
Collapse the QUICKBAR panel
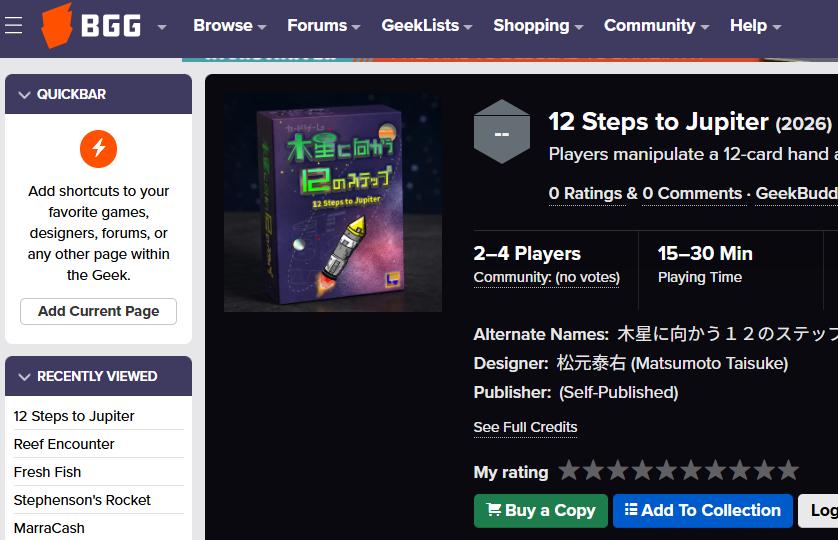pyautogui.click(x=25, y=95)
